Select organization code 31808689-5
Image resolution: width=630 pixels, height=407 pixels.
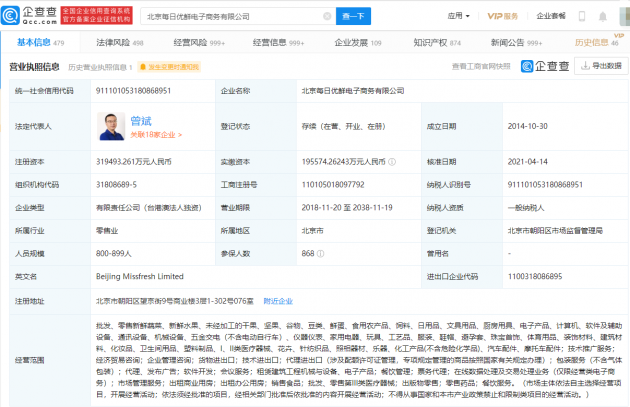[x=116, y=184]
